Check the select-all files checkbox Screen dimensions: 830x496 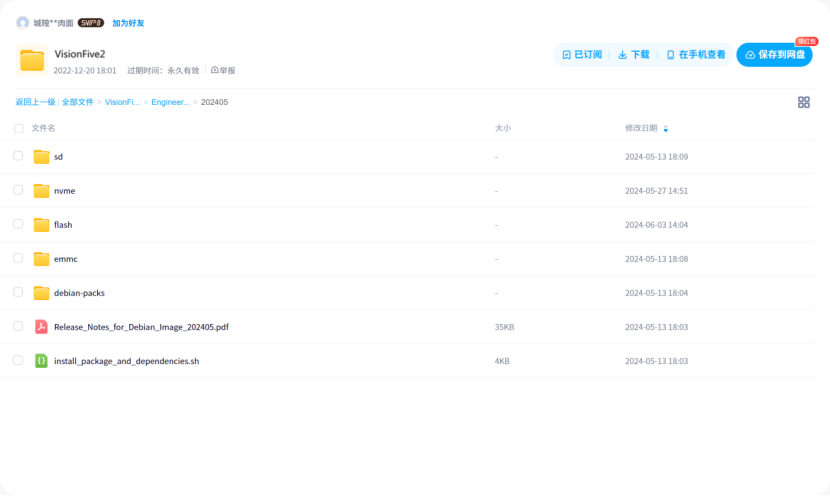(x=18, y=129)
